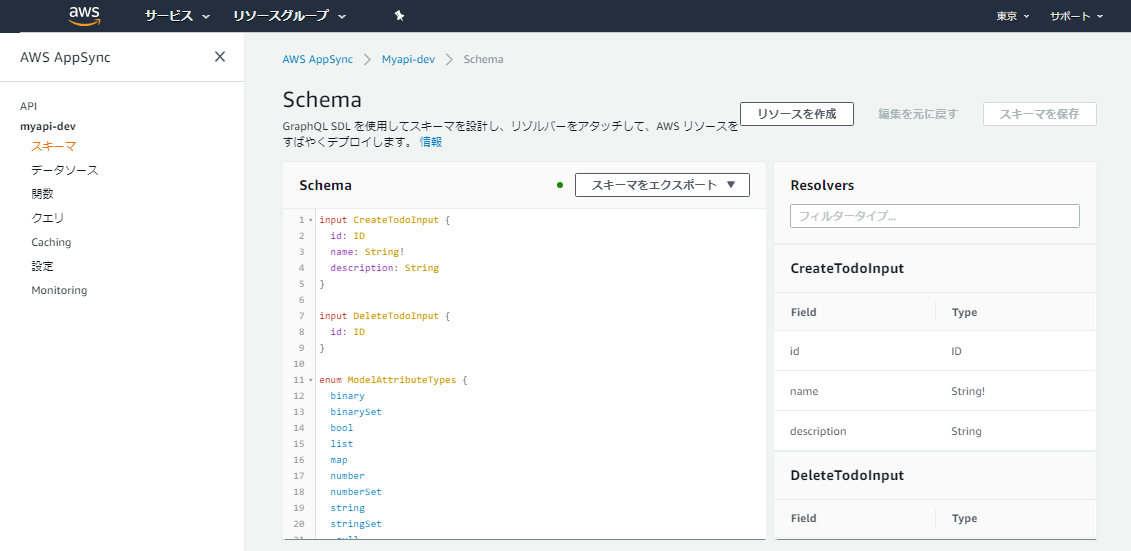
Task: Click the bool enum value line
Action: pyautogui.click(x=342, y=428)
